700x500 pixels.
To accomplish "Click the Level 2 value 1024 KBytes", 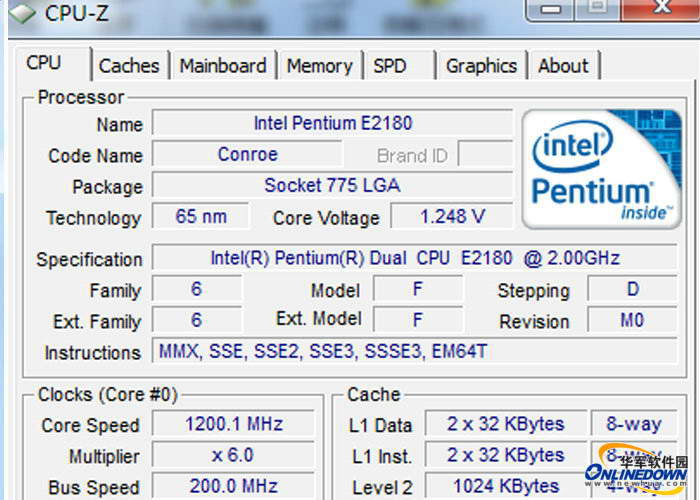I will tap(506, 486).
